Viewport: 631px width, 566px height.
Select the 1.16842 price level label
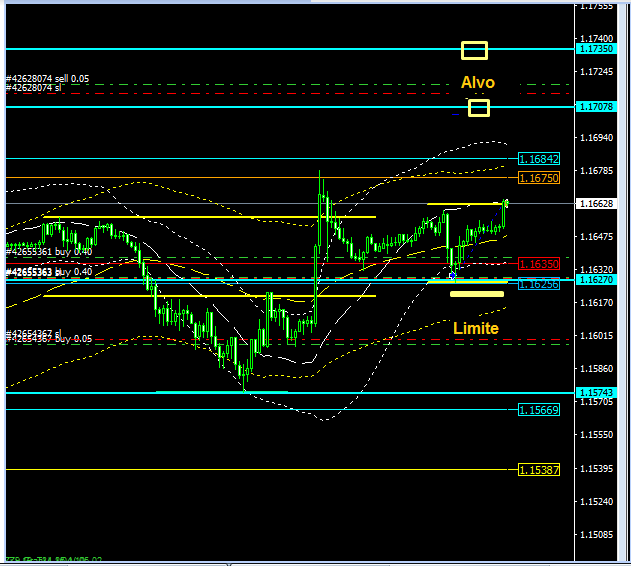[539, 159]
